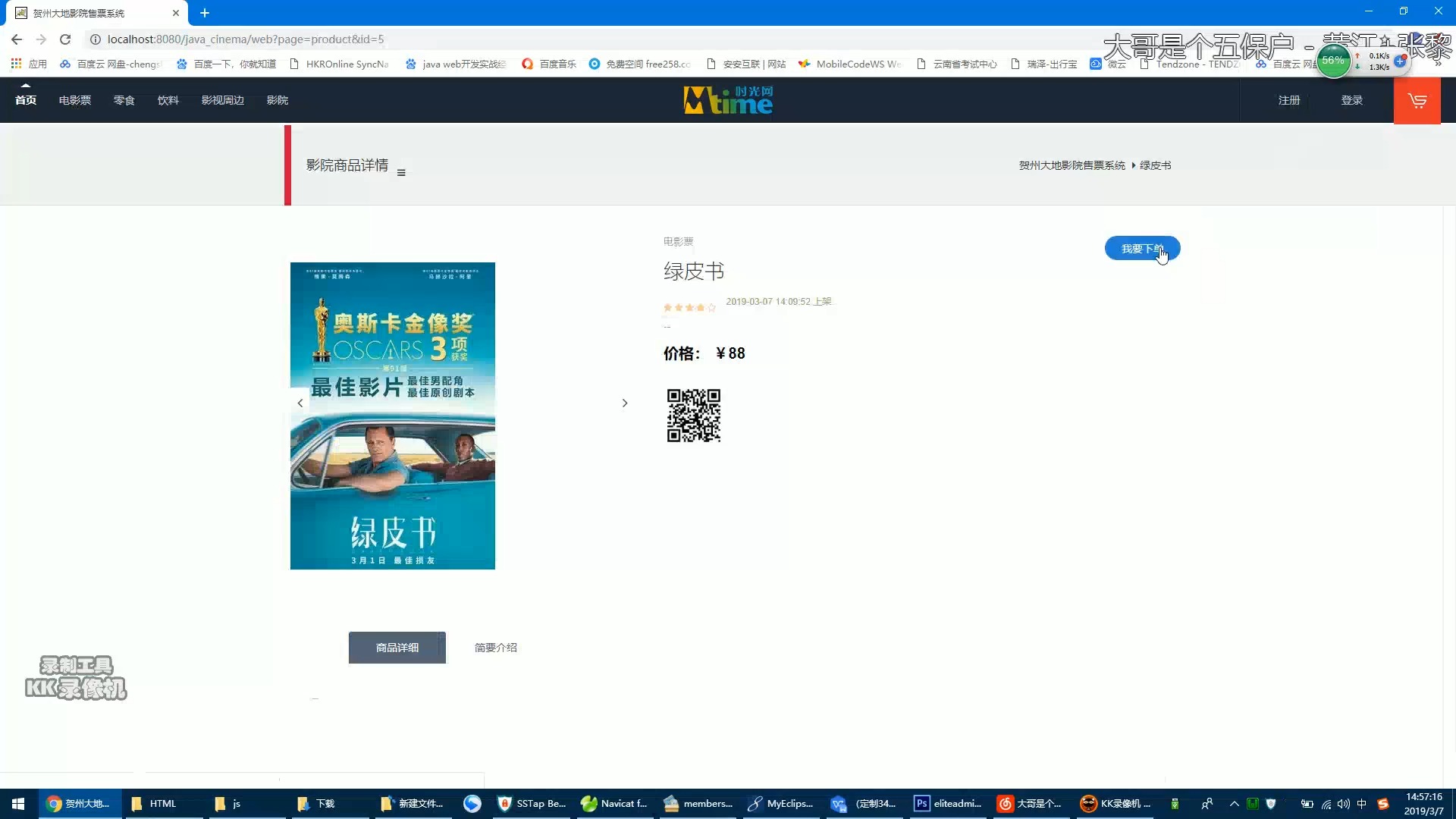Open Chrome 贺州大地 taskbar item
Screen dimensions: 1456x819
click(80, 804)
